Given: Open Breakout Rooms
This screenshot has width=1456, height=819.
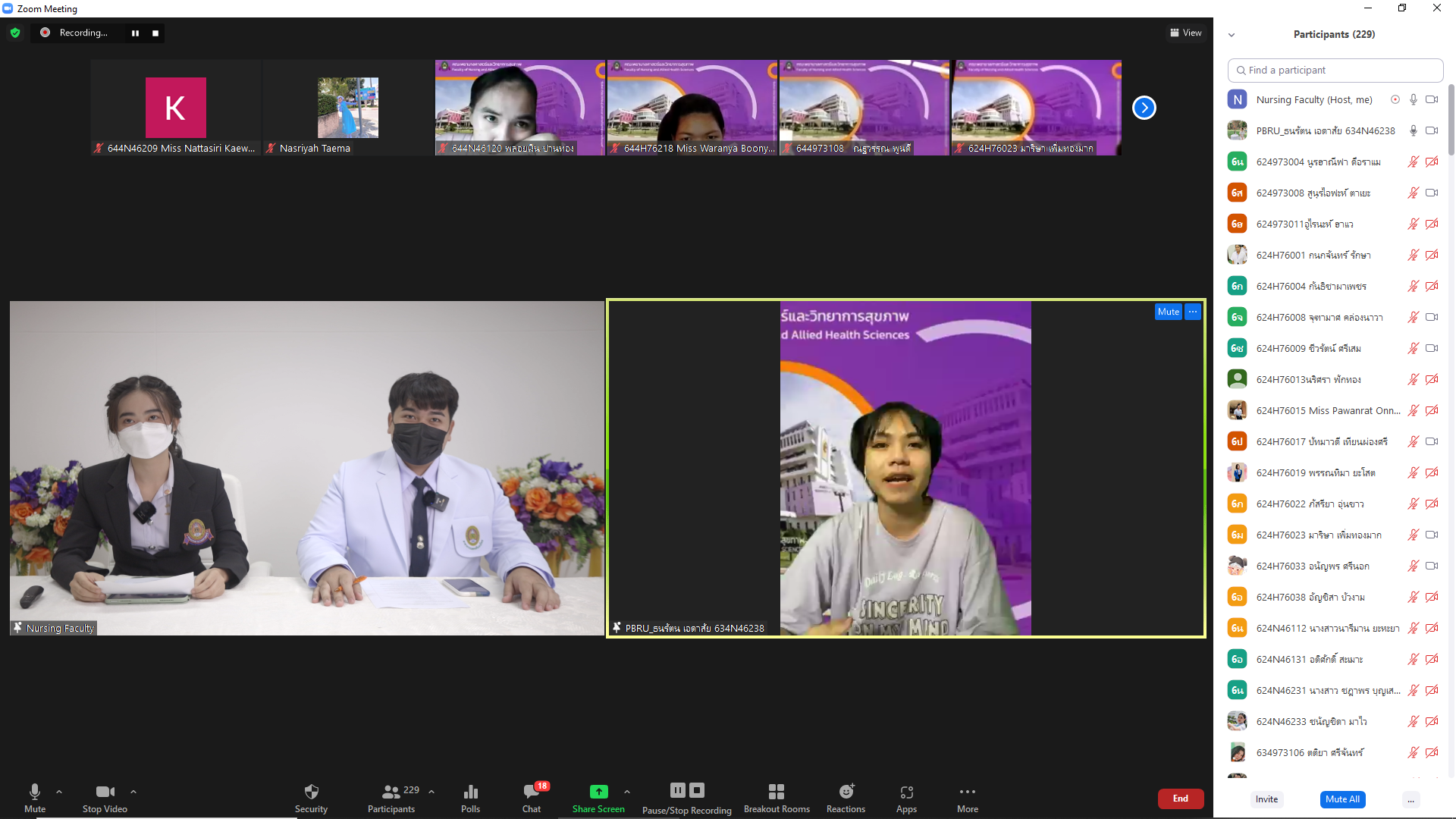Looking at the screenshot, I should point(777,792).
